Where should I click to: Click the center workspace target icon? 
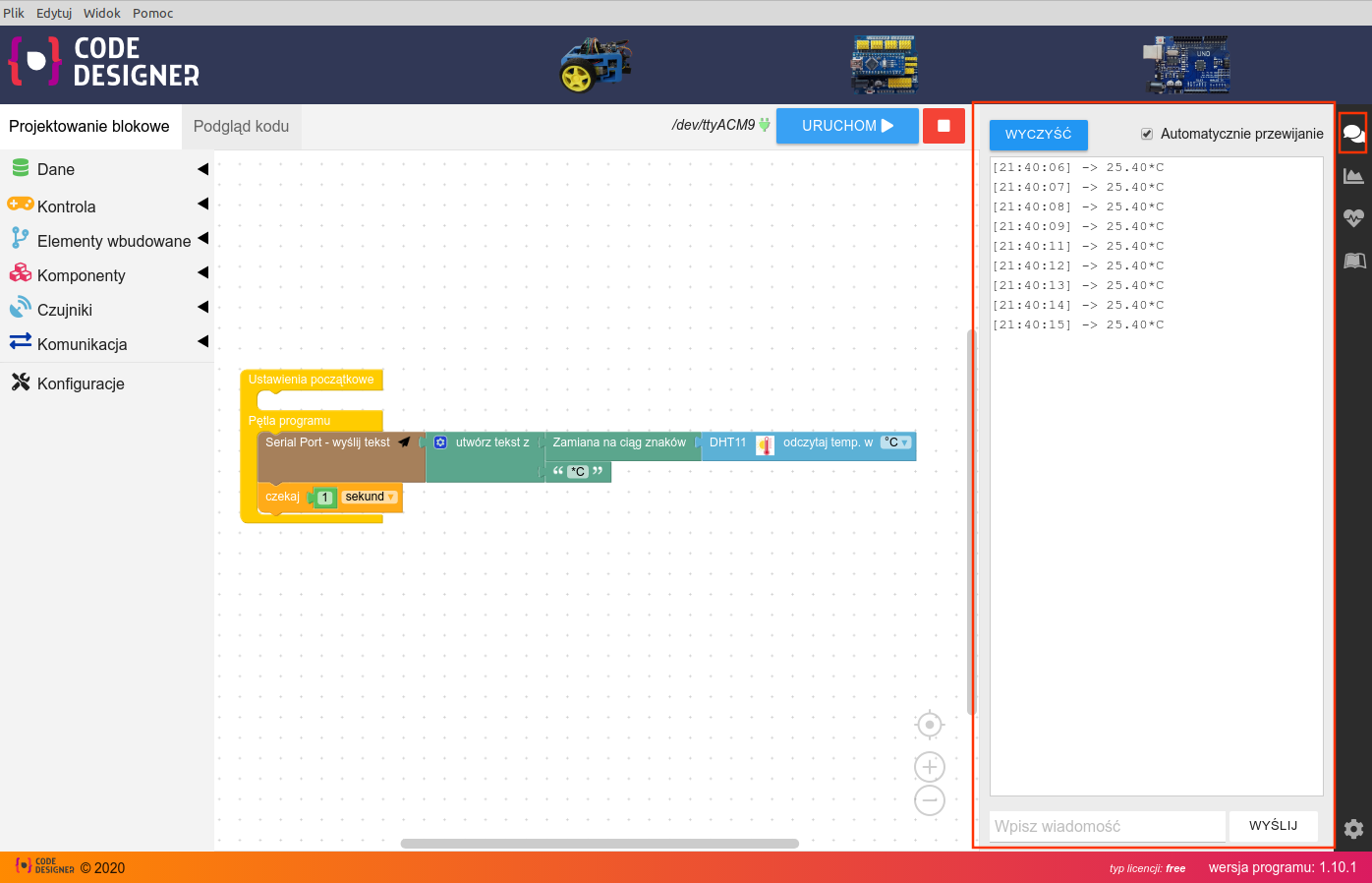(929, 726)
